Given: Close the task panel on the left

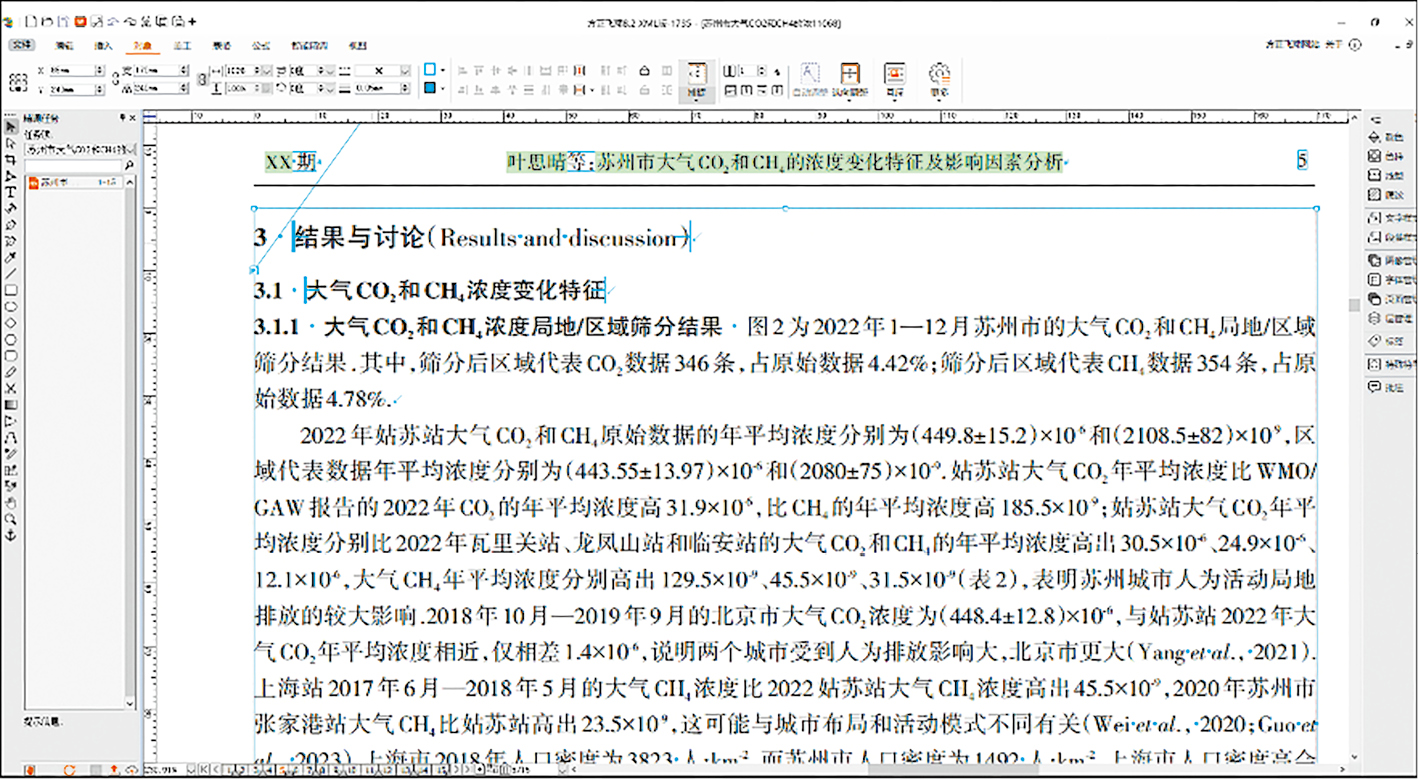Looking at the screenshot, I should tap(133, 118).
